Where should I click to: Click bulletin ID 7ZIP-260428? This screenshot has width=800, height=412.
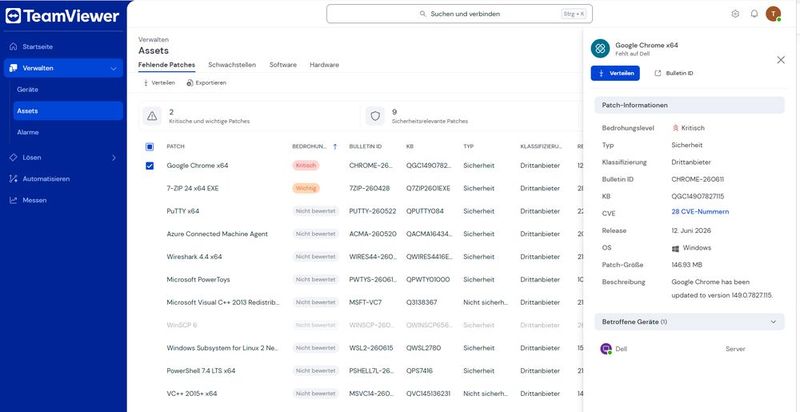coord(369,188)
